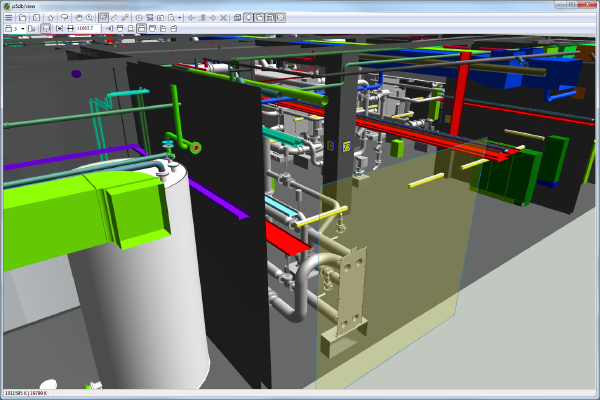Select the Measure ruler tool

click(x=114, y=18)
